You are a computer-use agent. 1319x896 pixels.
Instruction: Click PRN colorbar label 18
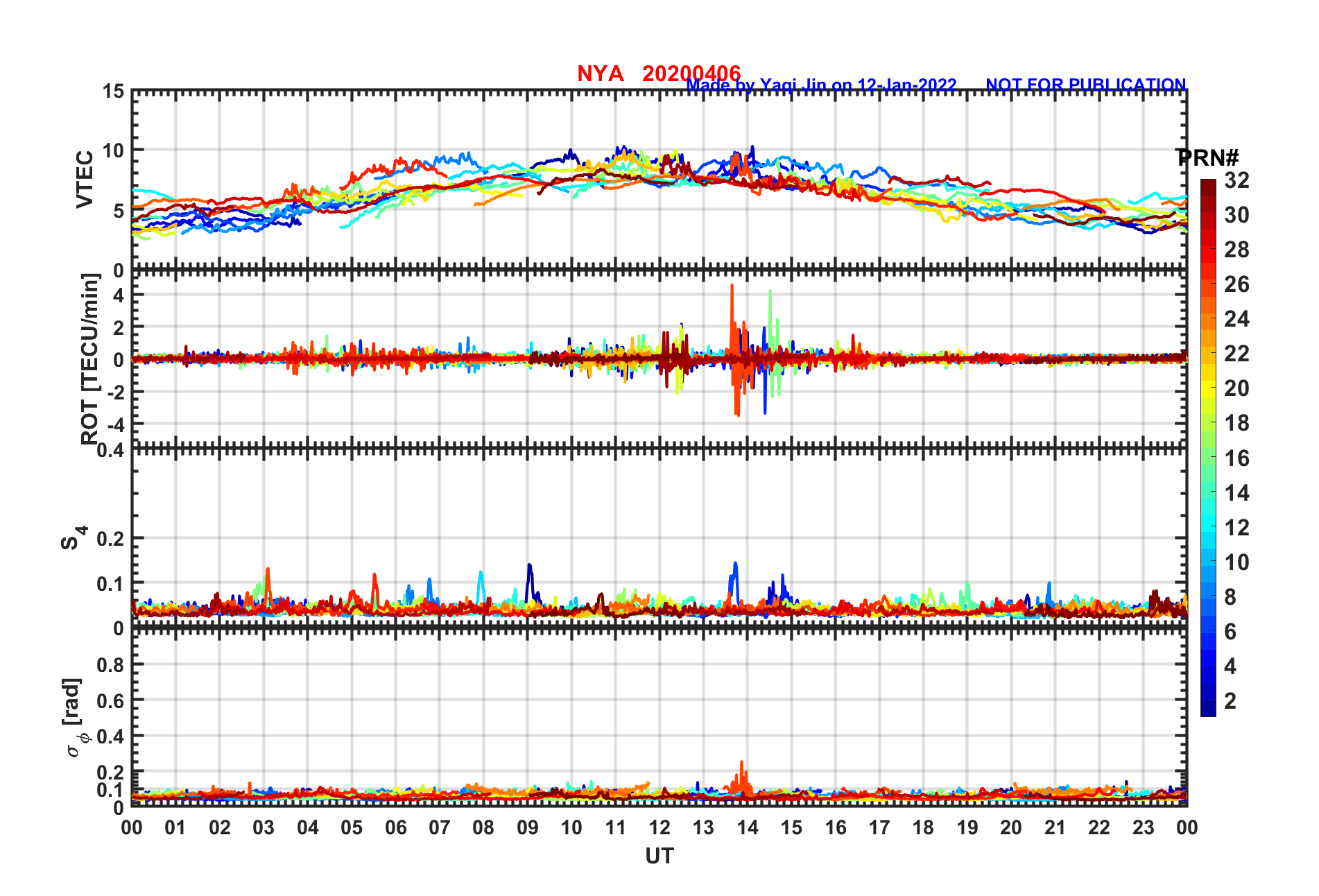point(1236,423)
